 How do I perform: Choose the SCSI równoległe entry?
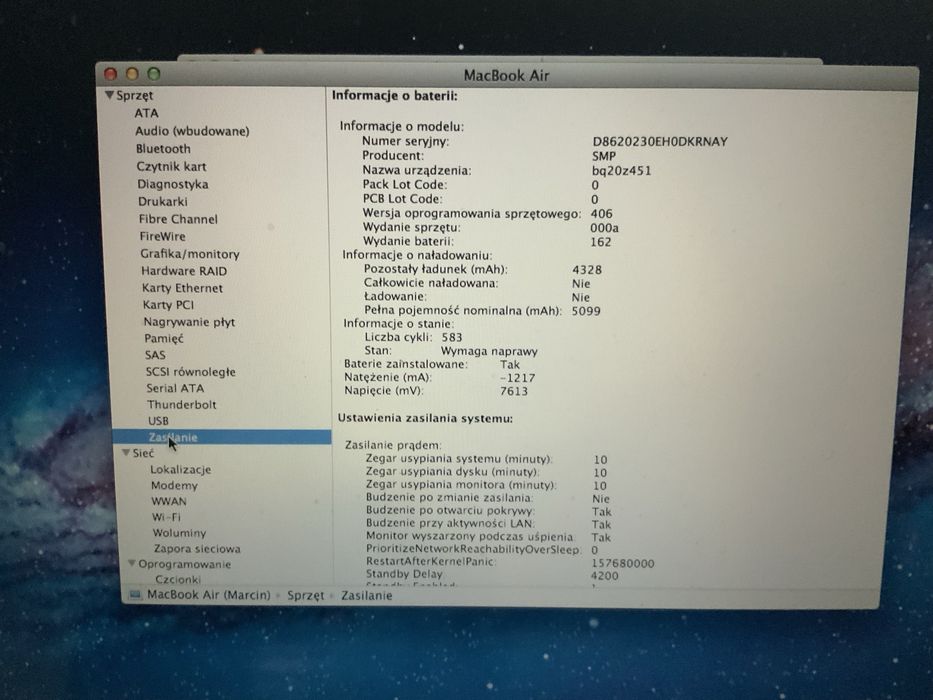190,372
